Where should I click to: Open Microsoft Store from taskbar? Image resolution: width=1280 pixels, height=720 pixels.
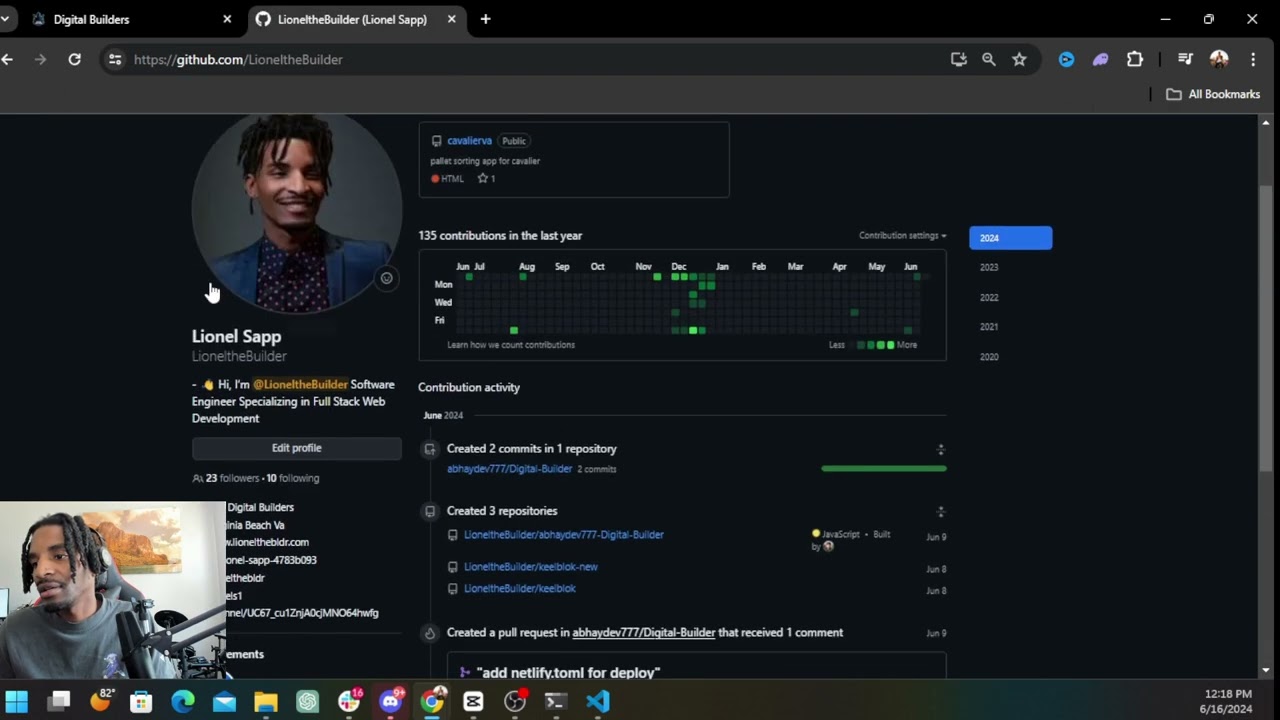(141, 701)
